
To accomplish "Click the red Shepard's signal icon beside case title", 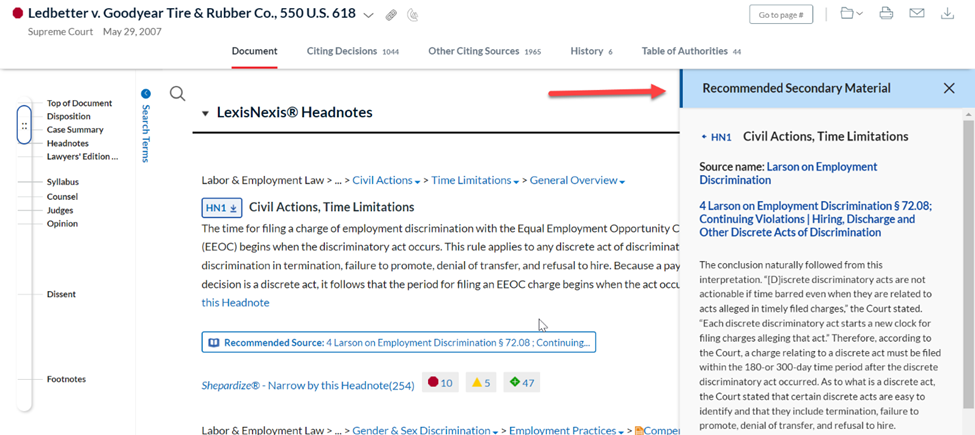I will (x=17, y=14).
